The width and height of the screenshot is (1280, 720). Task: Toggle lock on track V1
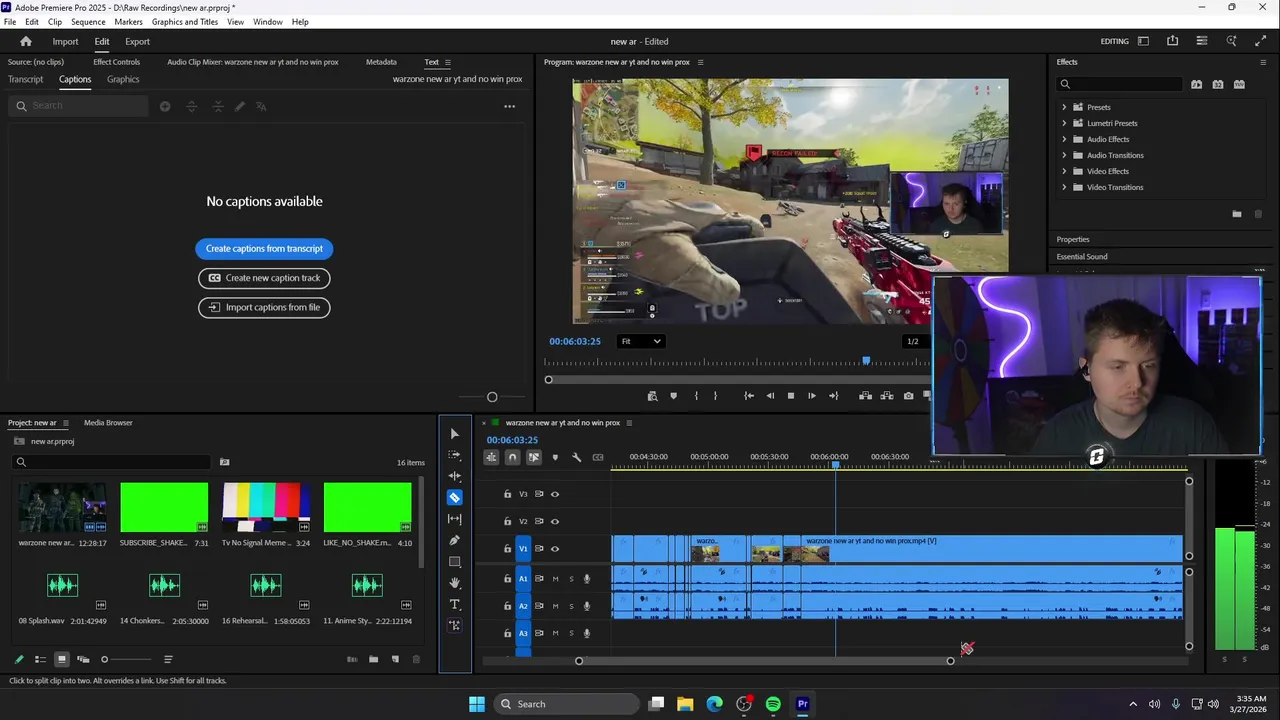click(507, 549)
